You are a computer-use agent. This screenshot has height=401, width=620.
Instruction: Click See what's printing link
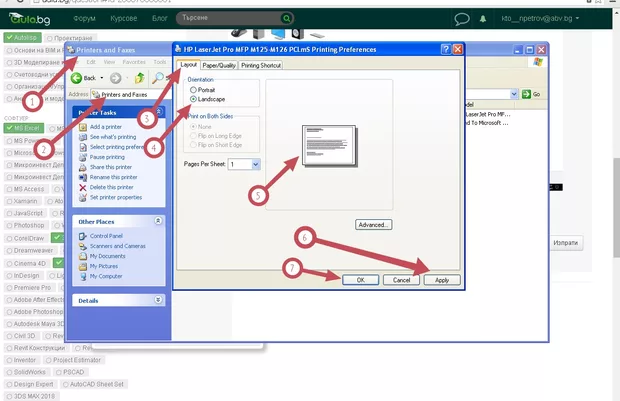pos(113,137)
